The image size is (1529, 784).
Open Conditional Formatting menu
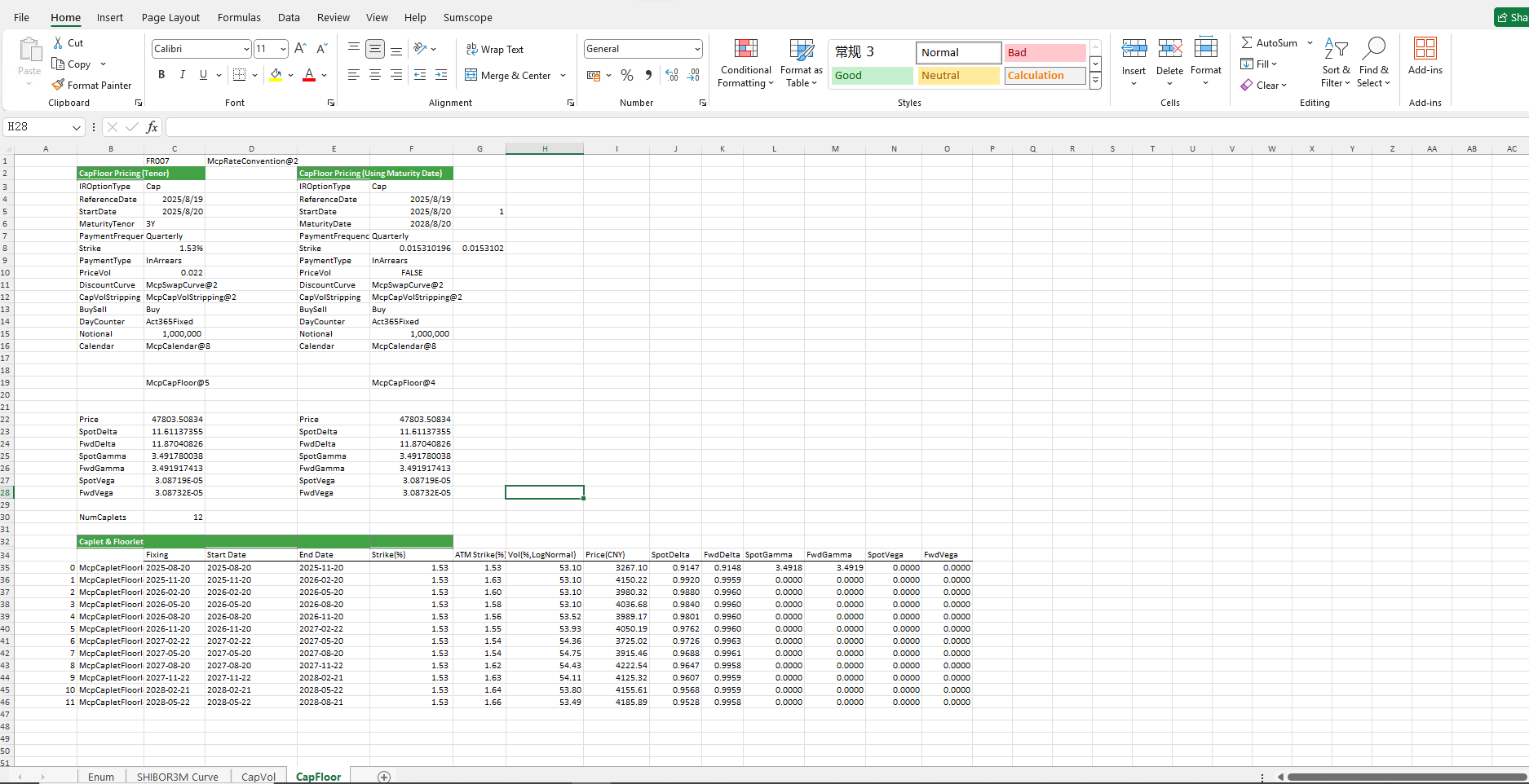[745, 63]
